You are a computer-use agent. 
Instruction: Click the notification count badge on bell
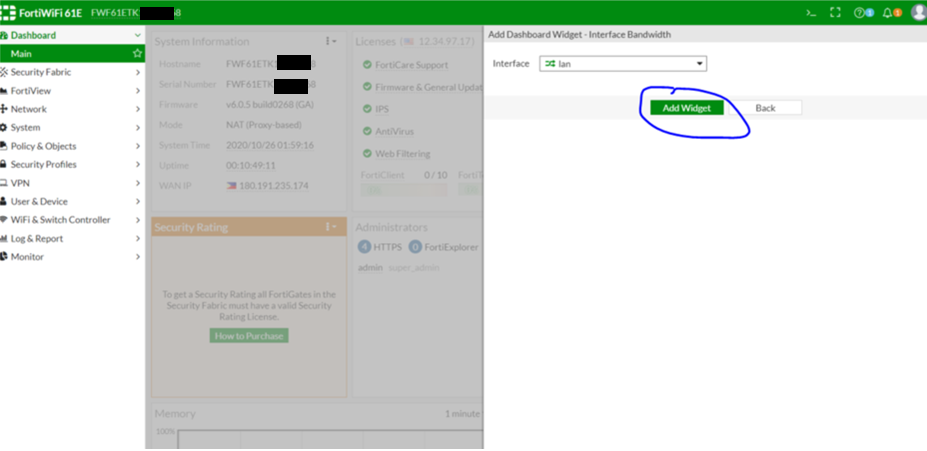897,12
